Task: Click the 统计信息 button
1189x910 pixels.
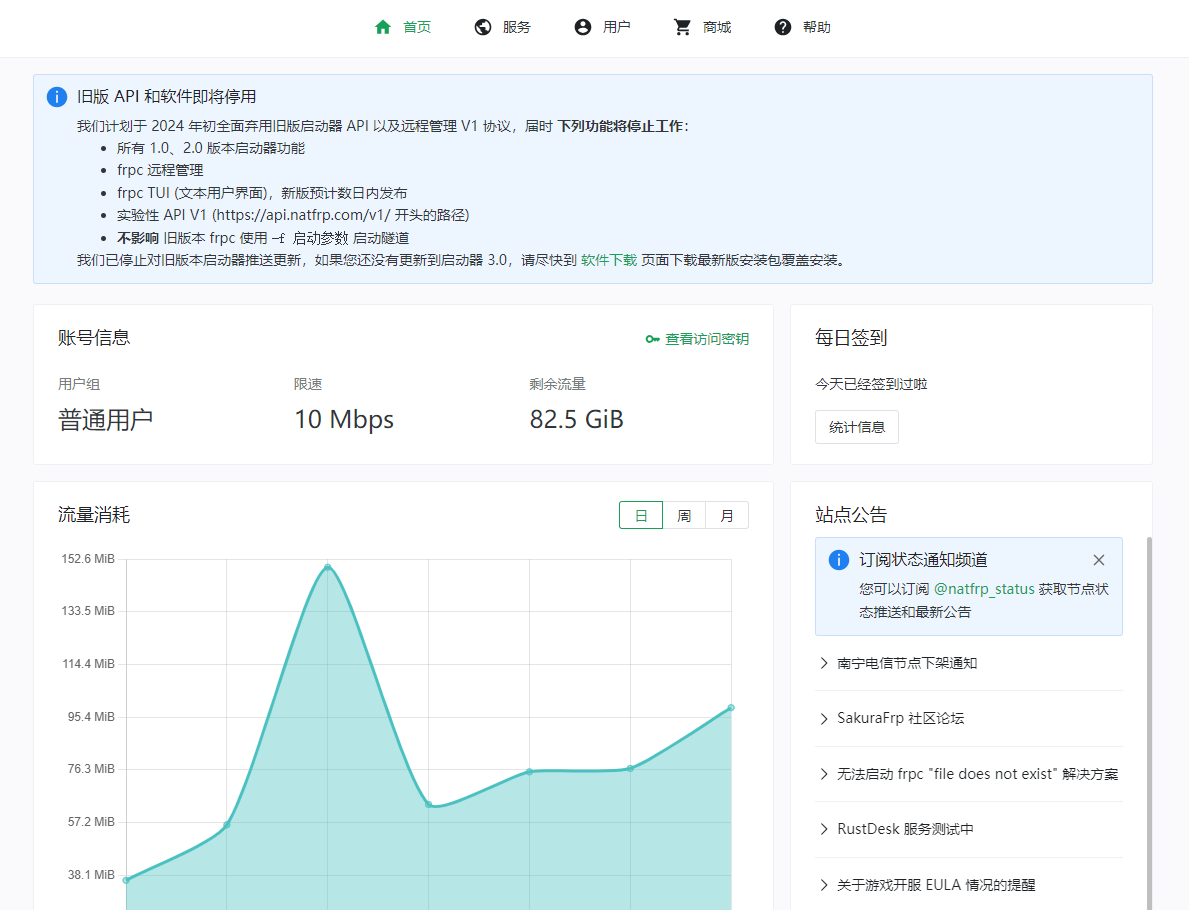Action: [x=857, y=427]
